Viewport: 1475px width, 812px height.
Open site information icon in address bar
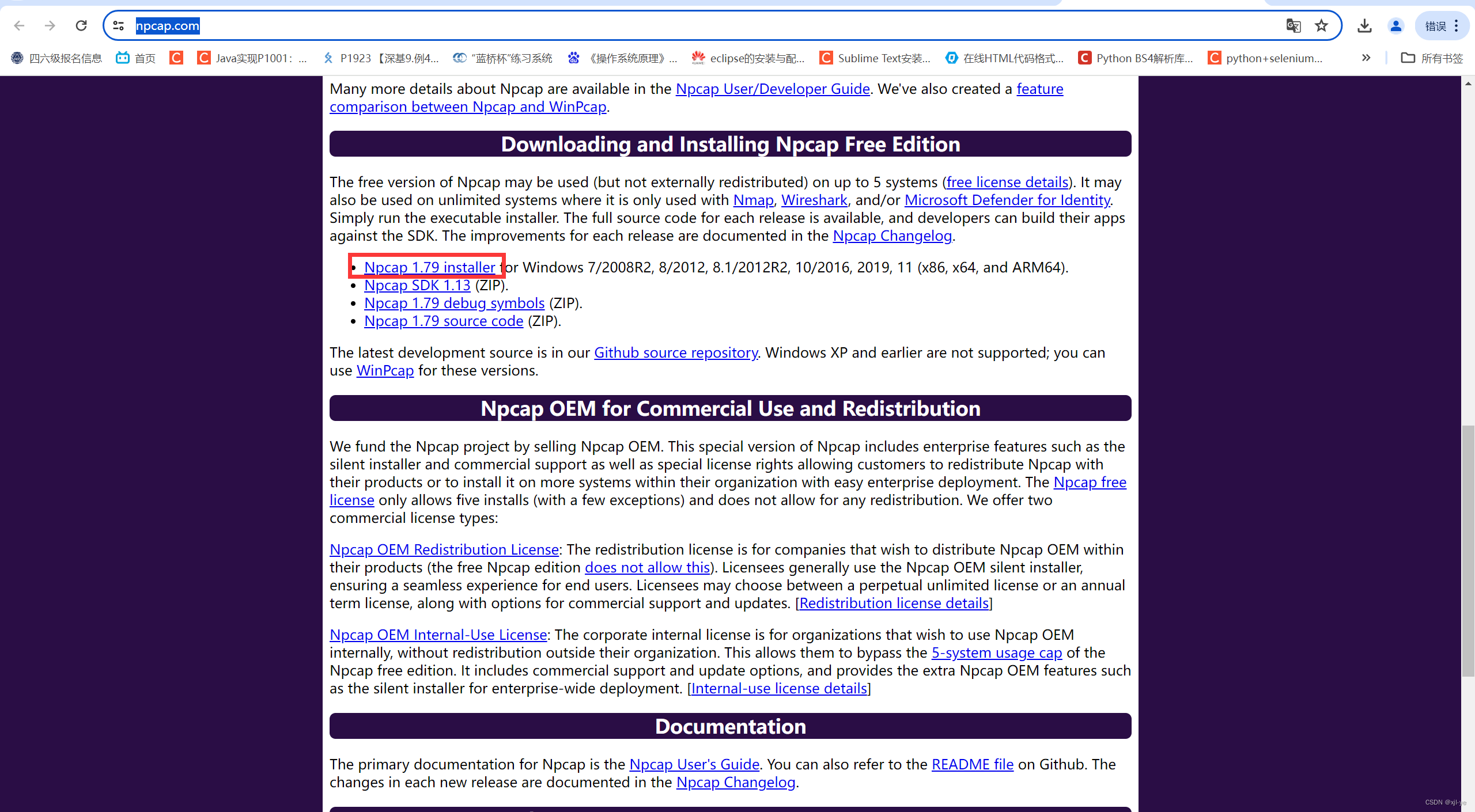119,26
